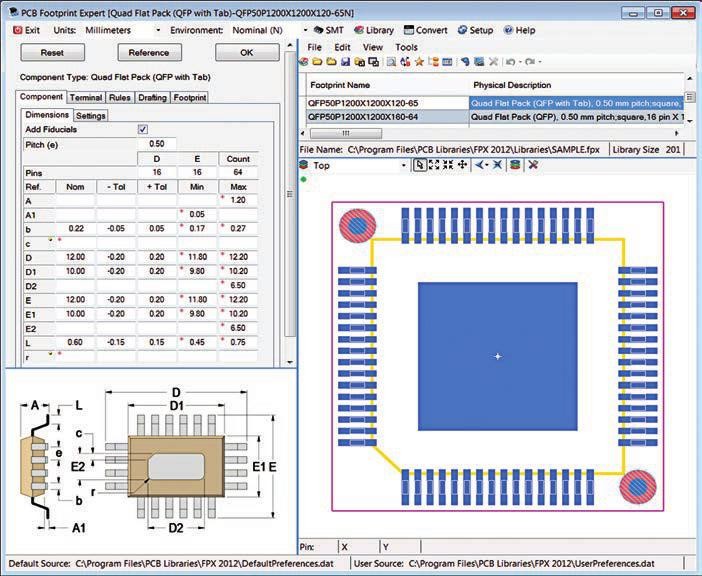Click the red crossed-tools icon in viewer toolbar
The height and width of the screenshot is (576, 702).
point(533,165)
